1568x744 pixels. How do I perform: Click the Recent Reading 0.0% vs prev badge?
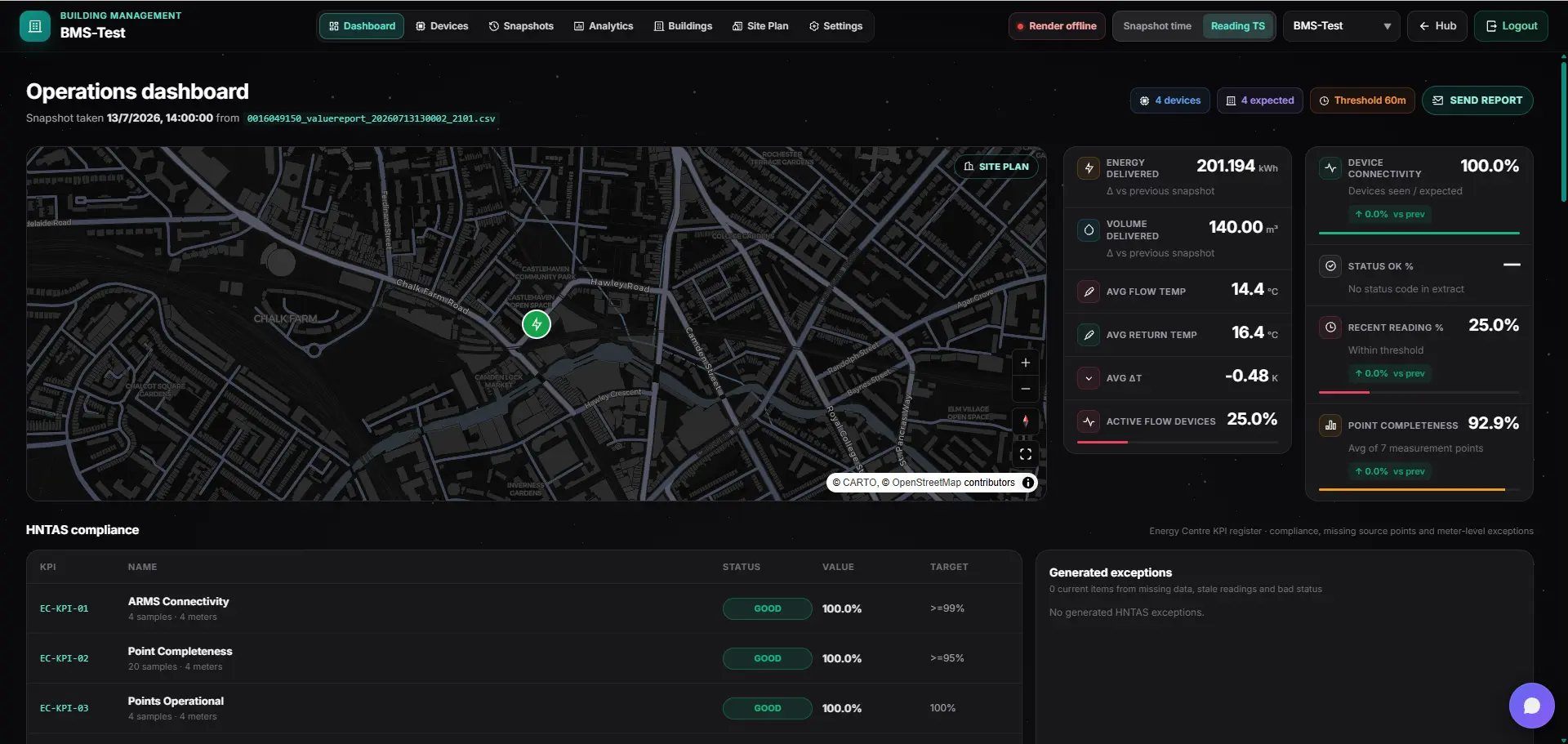(x=1390, y=374)
